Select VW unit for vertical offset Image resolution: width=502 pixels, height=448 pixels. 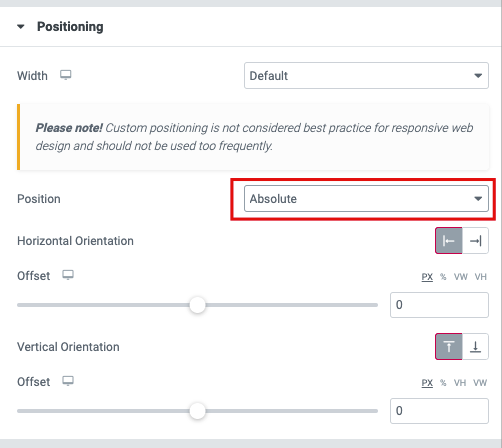[x=480, y=383]
